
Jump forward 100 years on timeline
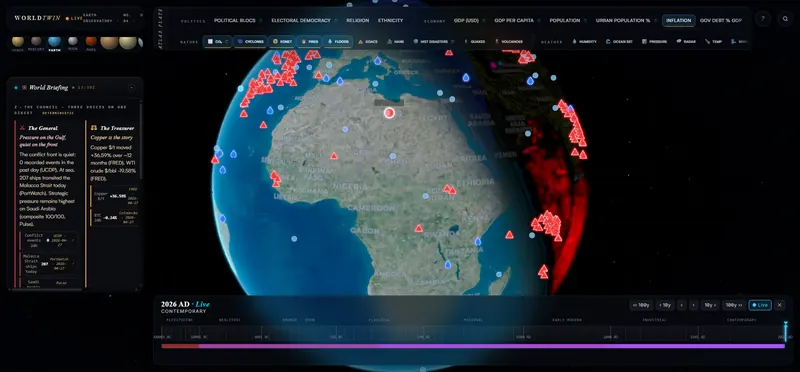point(734,305)
